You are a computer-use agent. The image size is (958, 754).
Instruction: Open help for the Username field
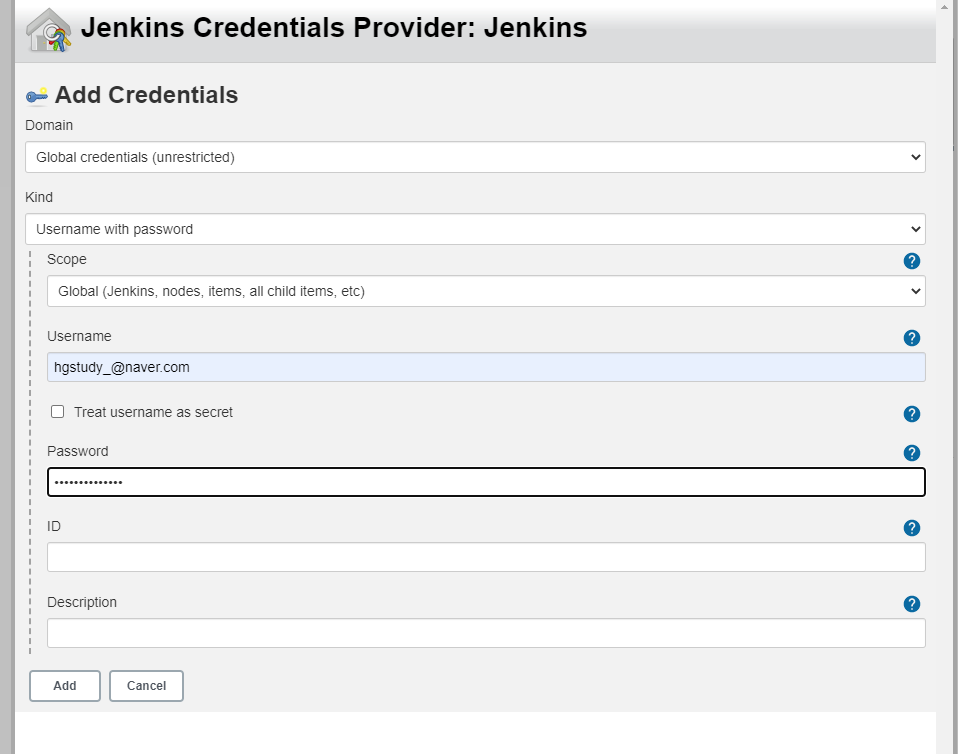pyautogui.click(x=912, y=338)
